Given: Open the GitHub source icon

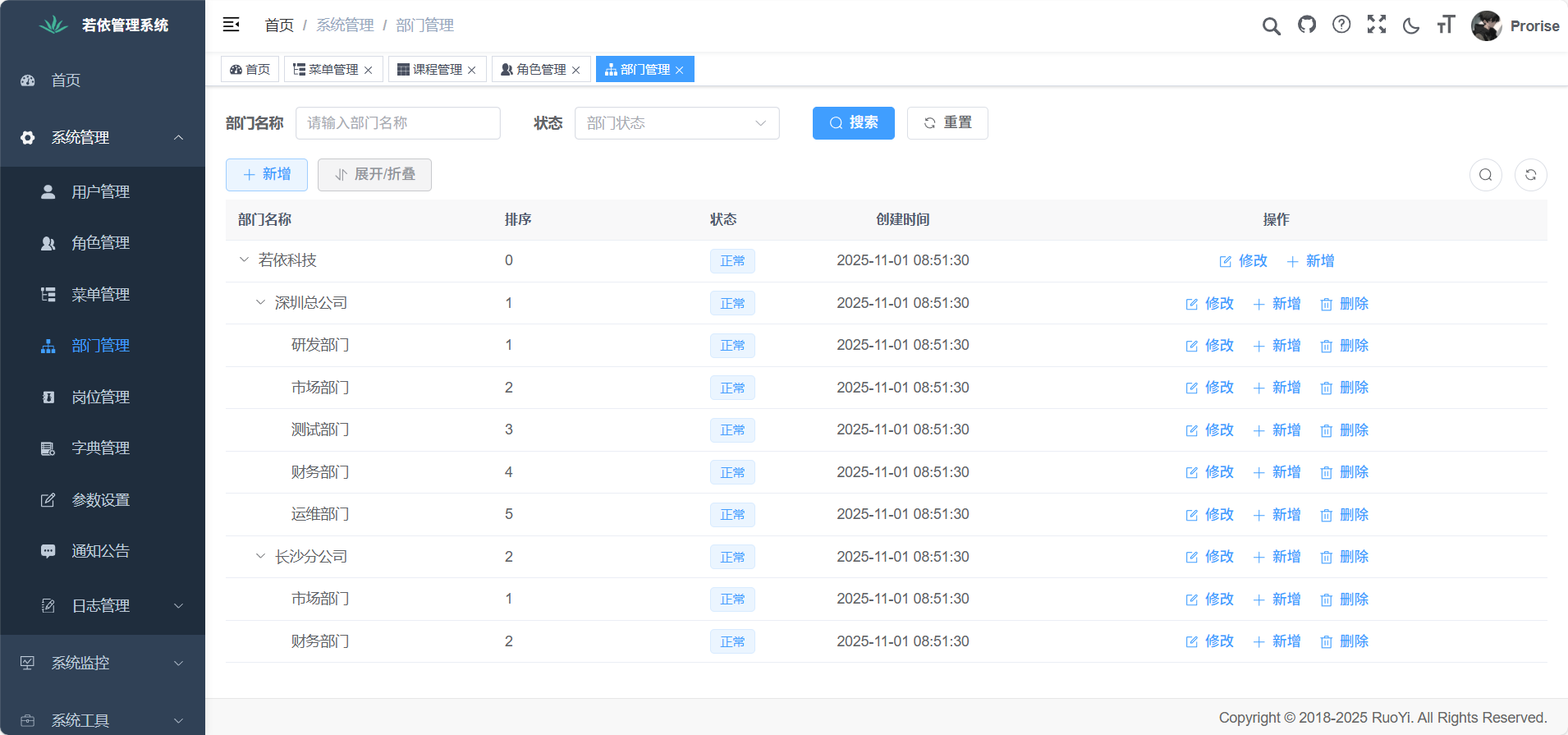Looking at the screenshot, I should (x=1306, y=25).
